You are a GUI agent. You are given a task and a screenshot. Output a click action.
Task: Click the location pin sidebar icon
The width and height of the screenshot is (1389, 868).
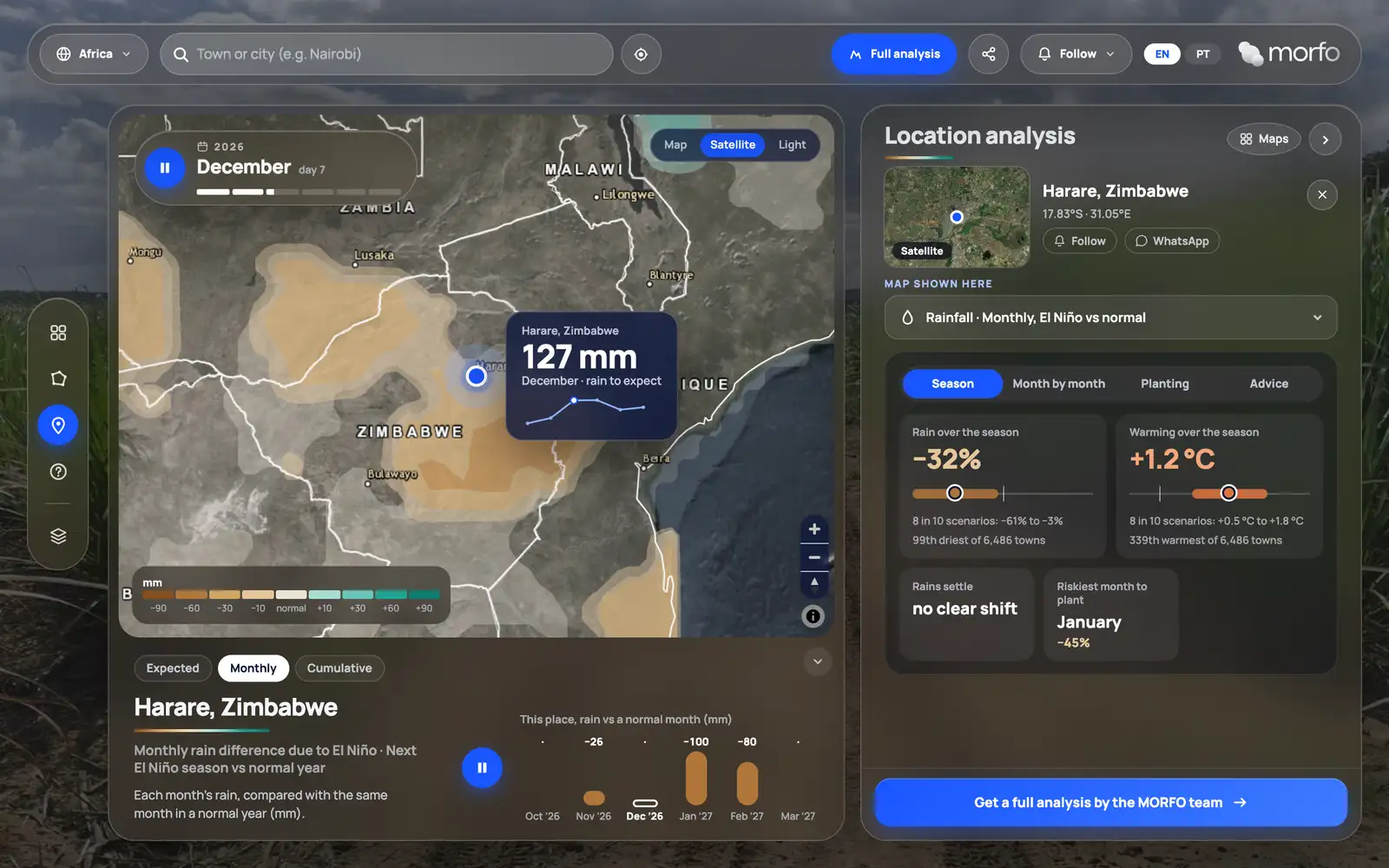pyautogui.click(x=58, y=425)
